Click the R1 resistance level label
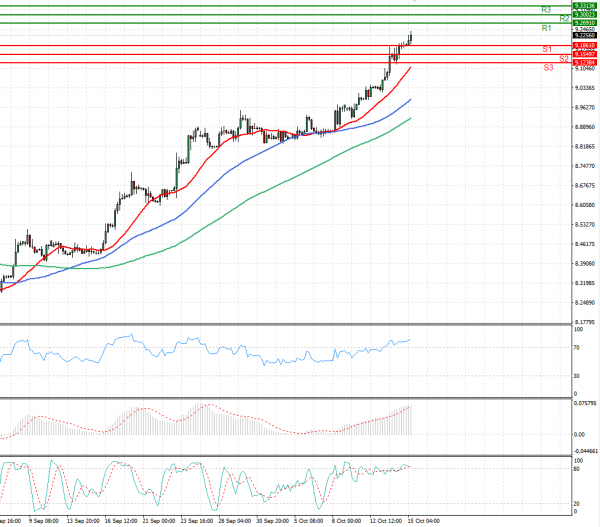 [546, 29]
